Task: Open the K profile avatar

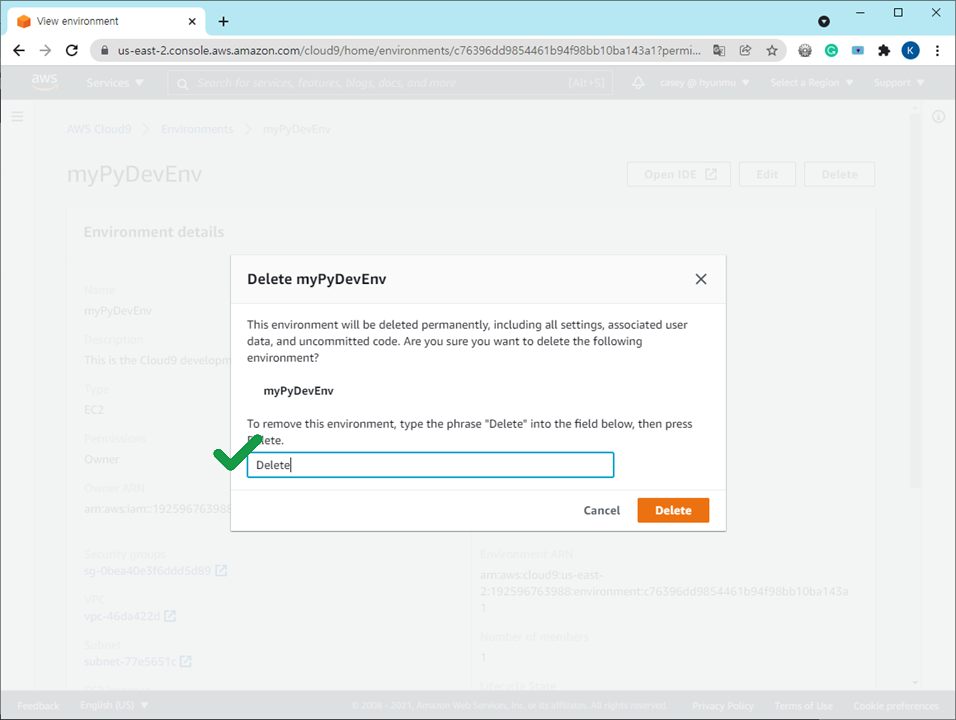Action: tap(910, 51)
